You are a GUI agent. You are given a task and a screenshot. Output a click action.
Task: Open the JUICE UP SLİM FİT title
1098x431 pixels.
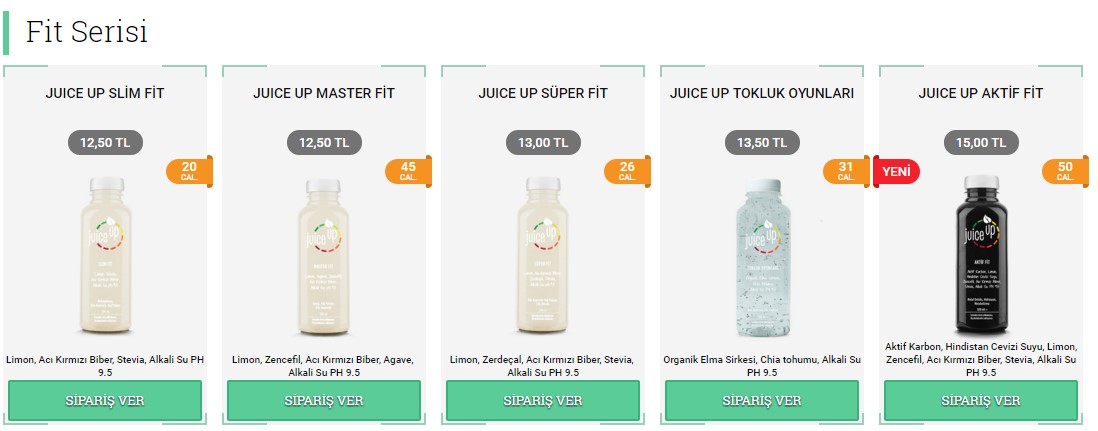coord(105,93)
